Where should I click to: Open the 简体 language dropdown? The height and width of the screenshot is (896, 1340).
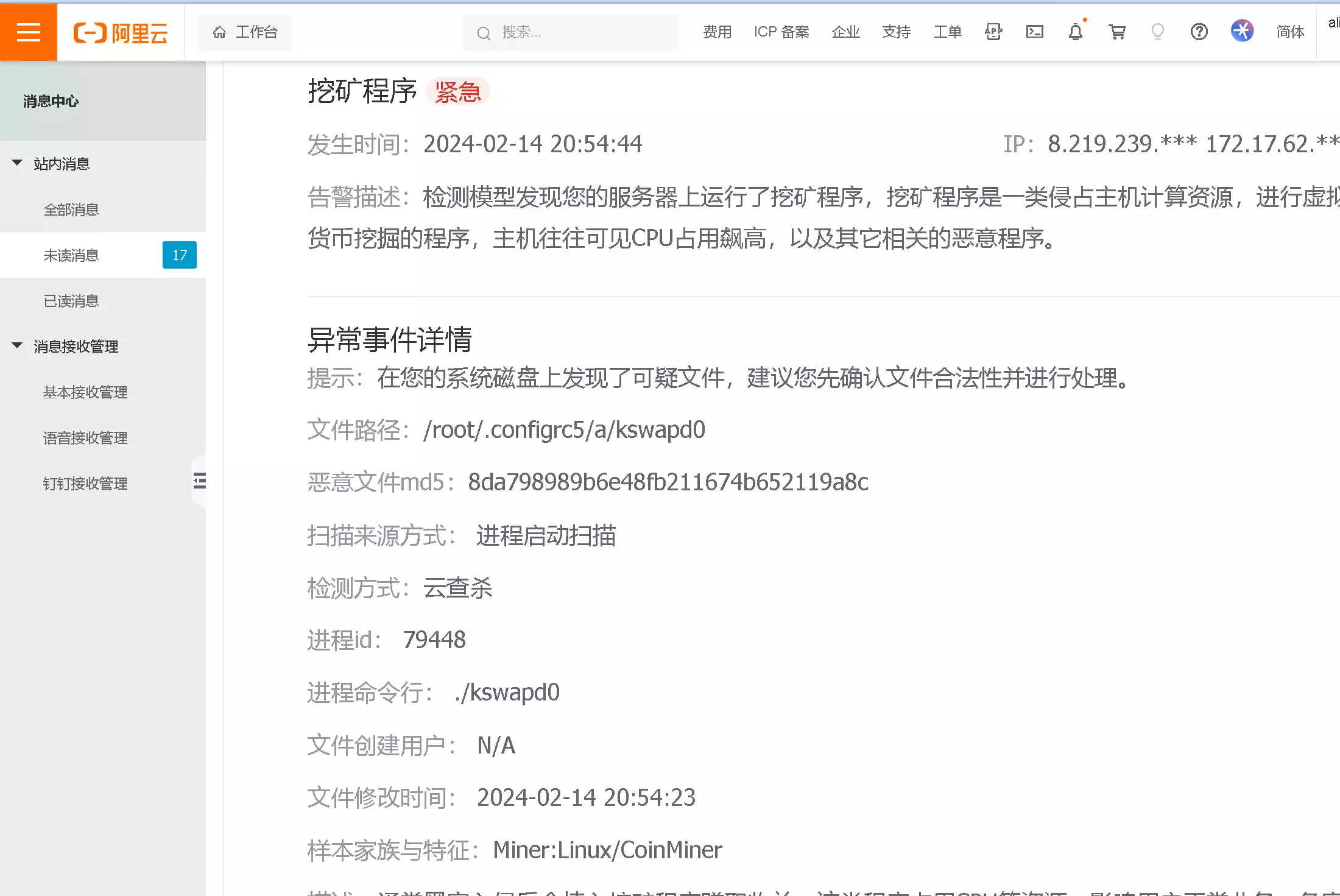click(1290, 32)
